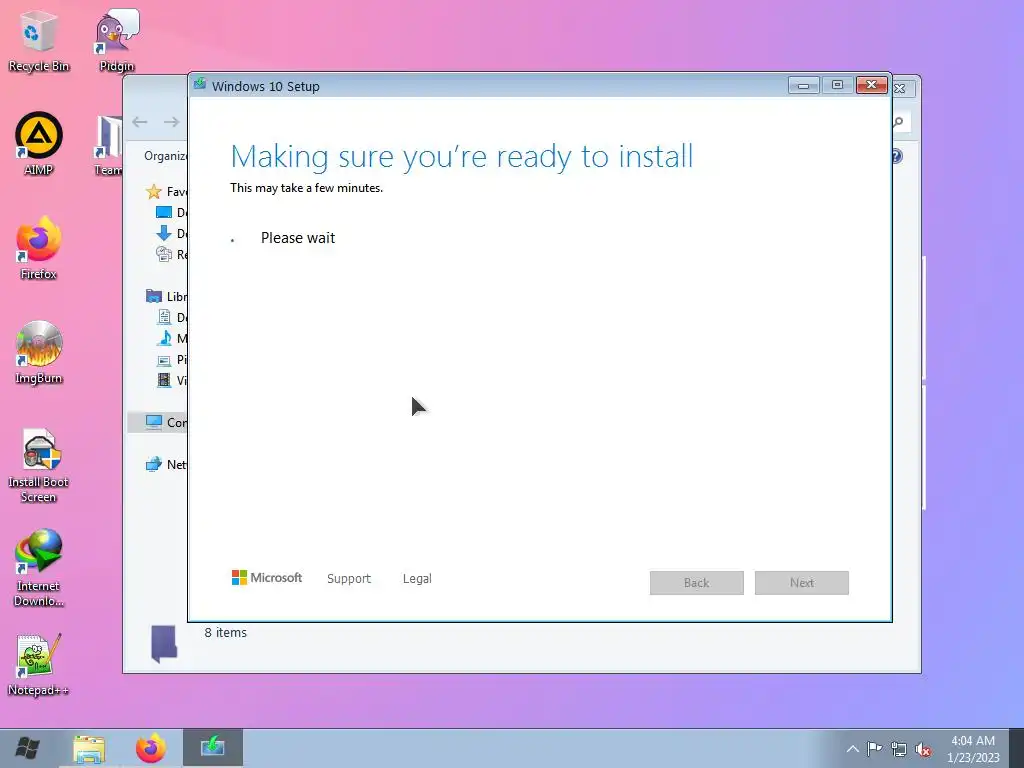Minimize the Windows 10 Setup window
Viewport: 1024px width, 768px height.
[x=803, y=86]
